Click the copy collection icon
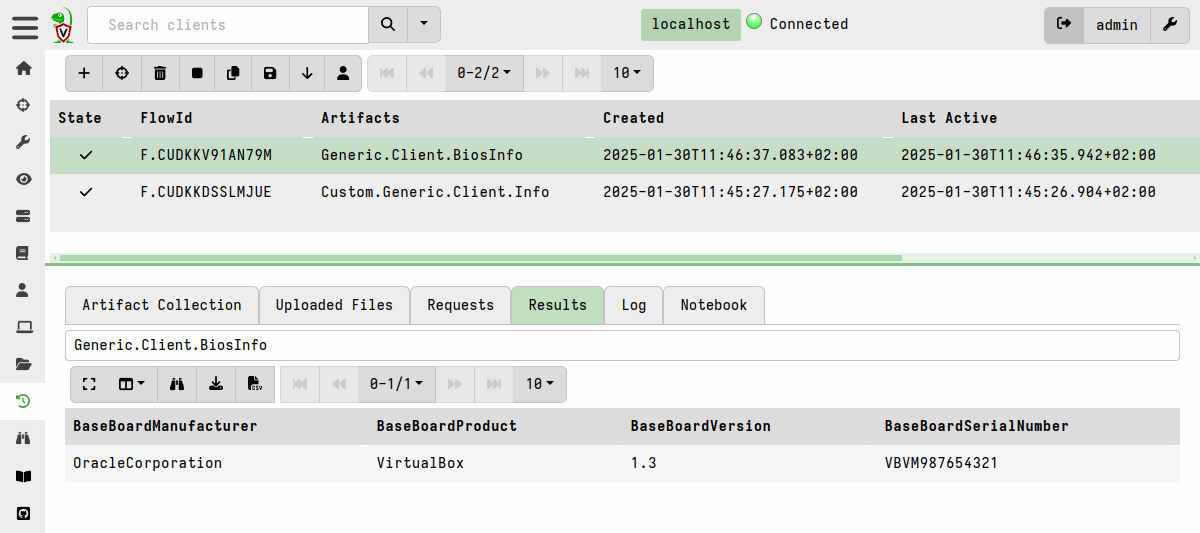The height and width of the screenshot is (533, 1200). coord(233,73)
